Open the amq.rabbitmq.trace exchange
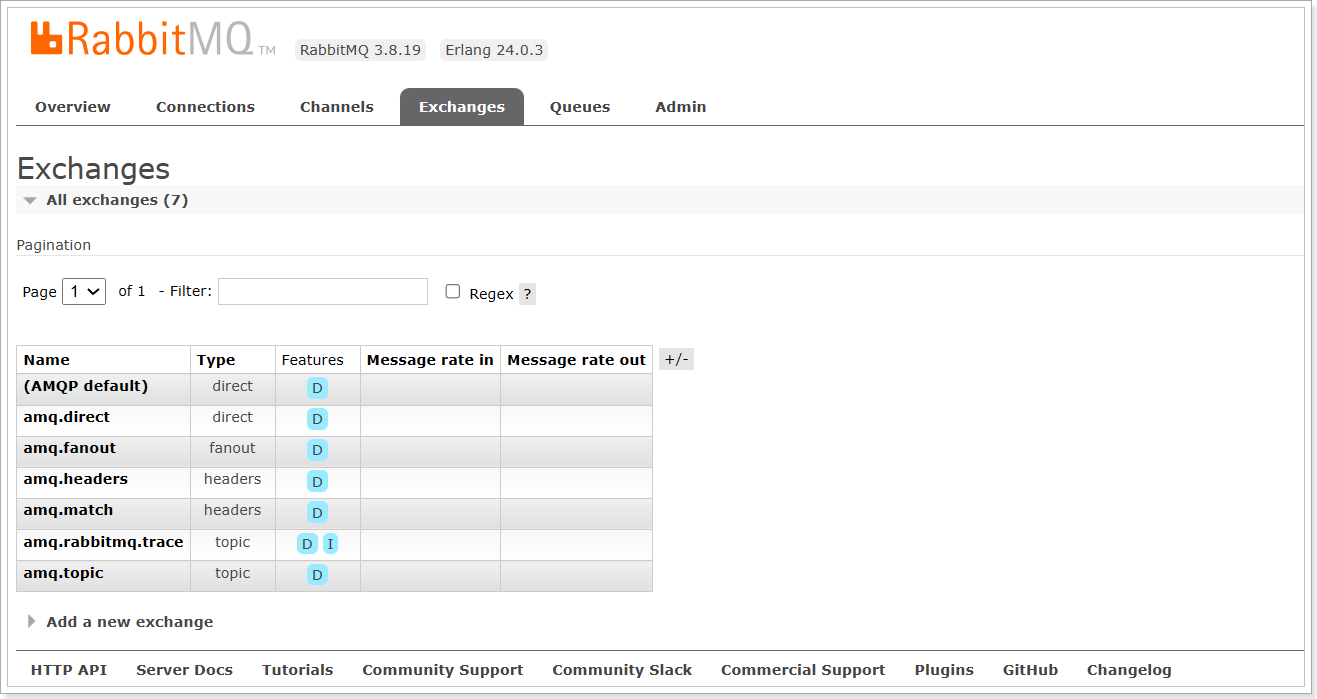Viewport: 1317px width, 699px height. [x=104, y=542]
